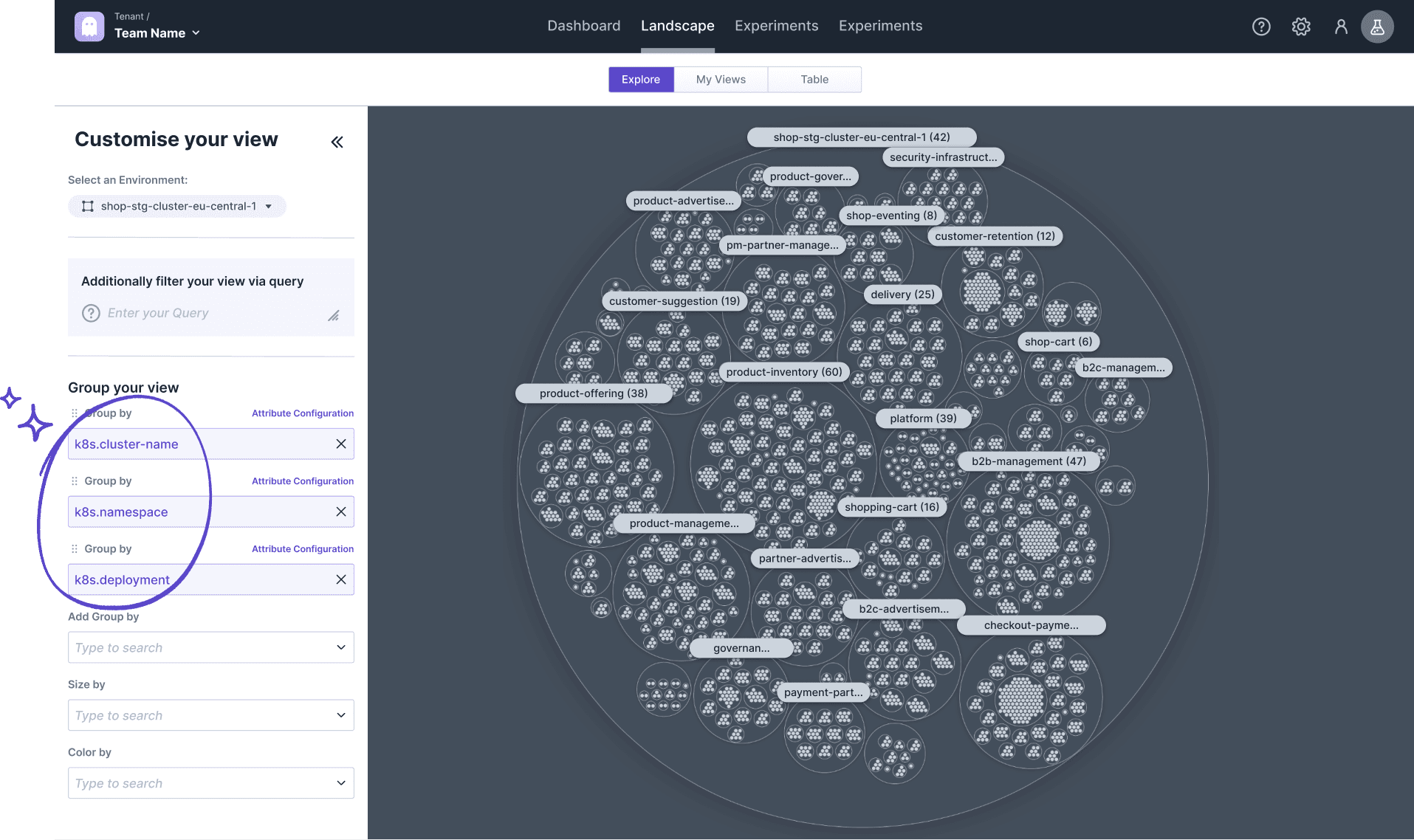The width and height of the screenshot is (1414, 840).
Task: Remove the k8s.deployment grouping
Action: [x=341, y=579]
